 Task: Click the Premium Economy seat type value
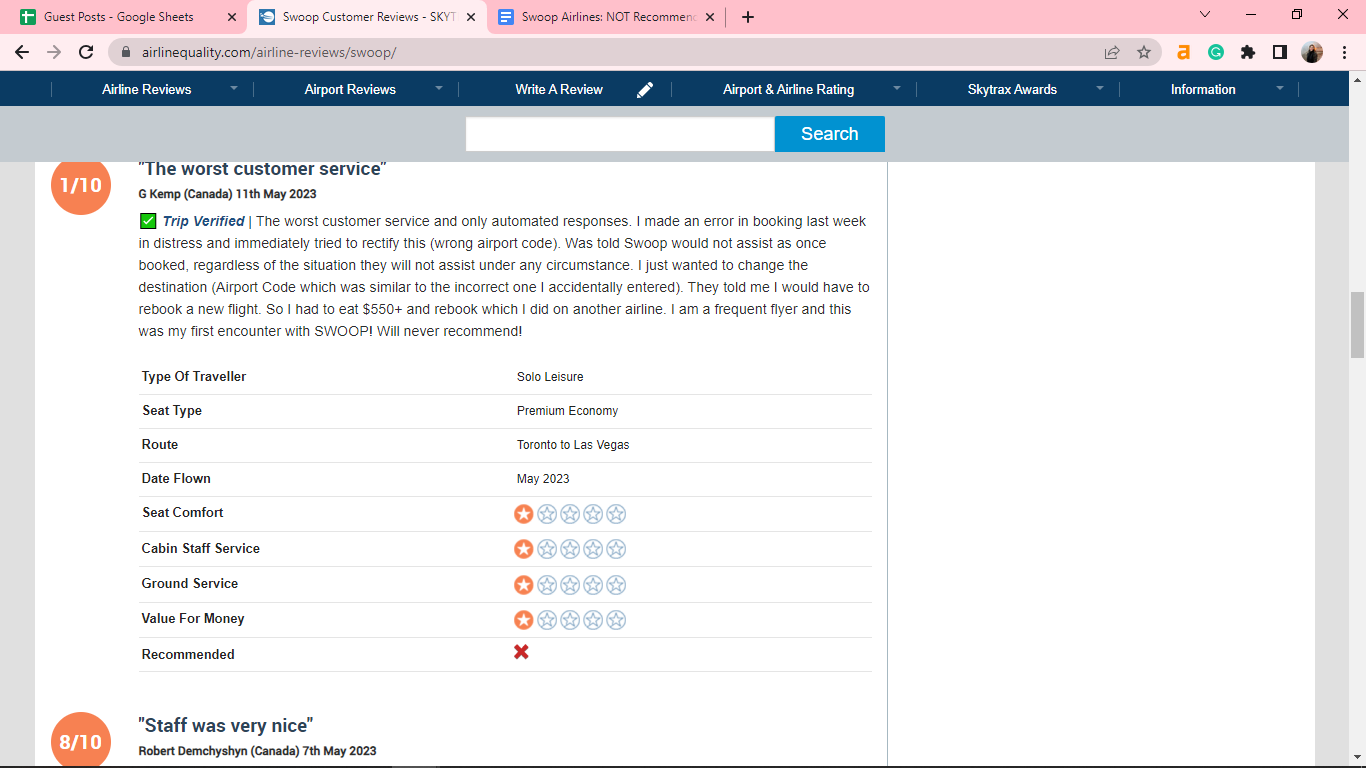point(567,411)
